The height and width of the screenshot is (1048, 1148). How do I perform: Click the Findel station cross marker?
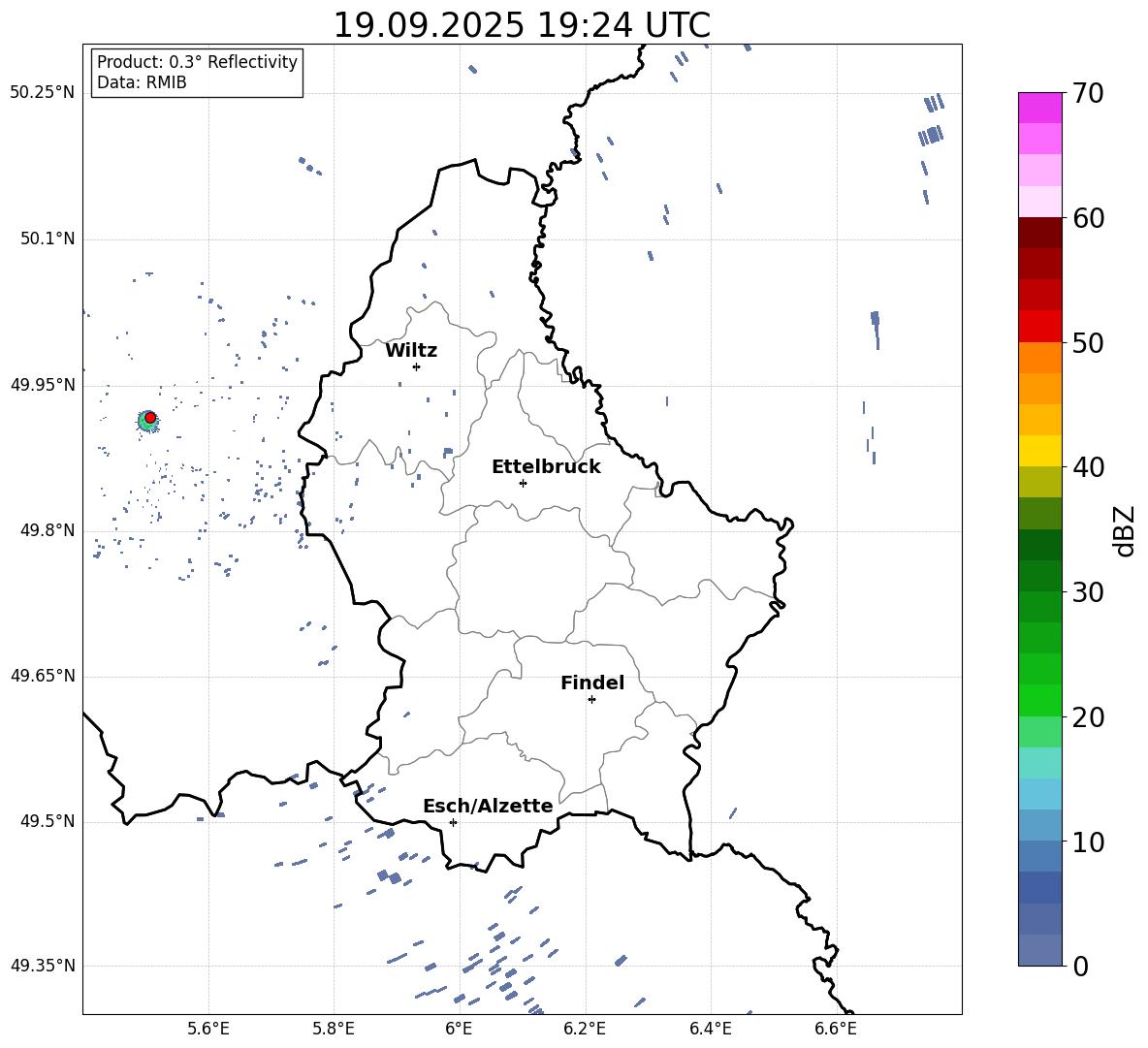(591, 700)
